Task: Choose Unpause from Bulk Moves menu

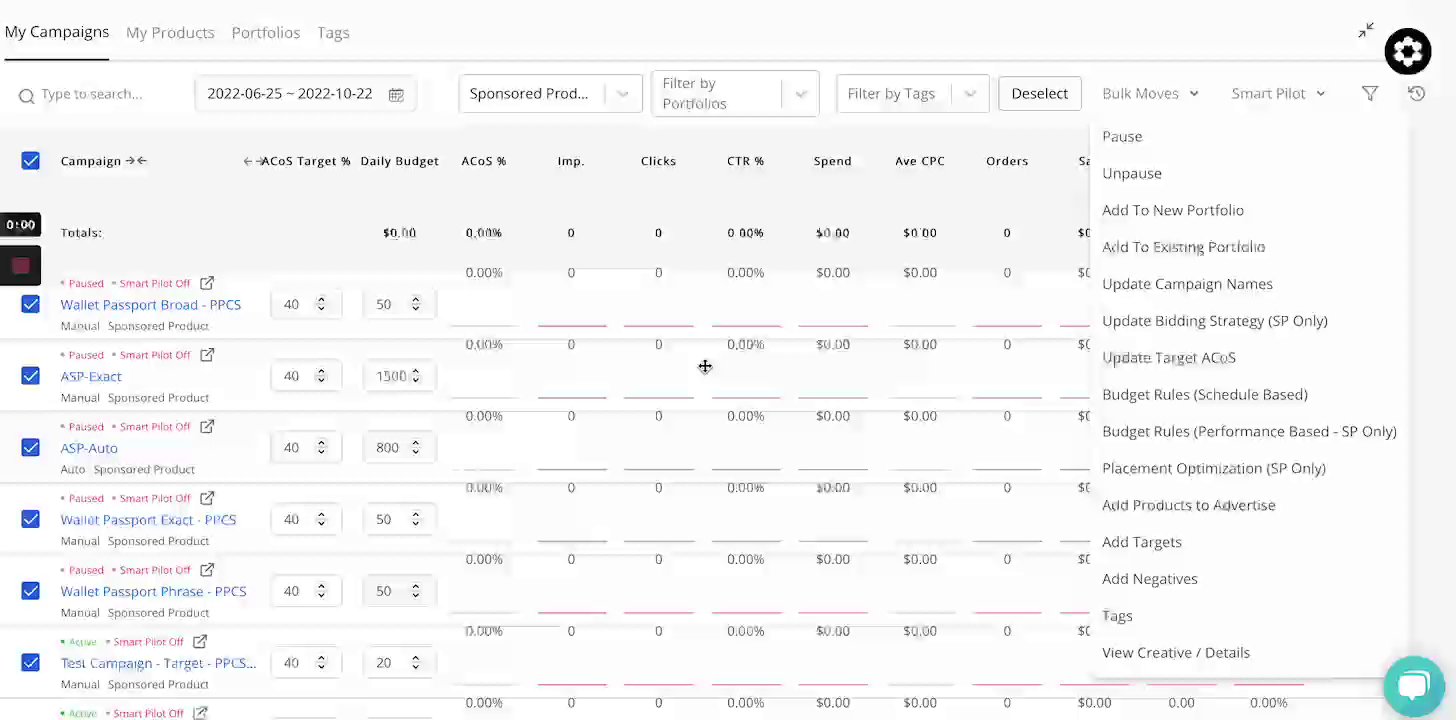Action: click(x=1132, y=173)
